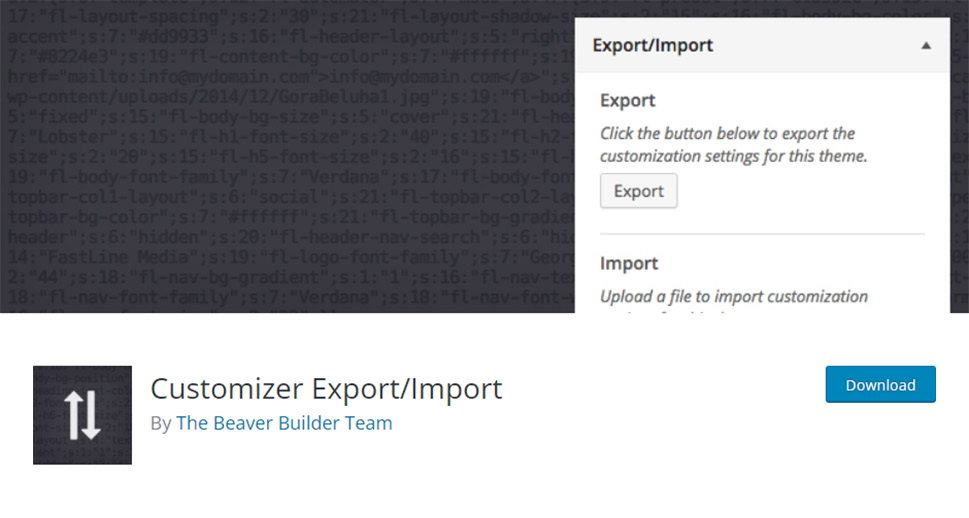
Task: Click the 'Upload a file to import' text
Action: (687, 297)
